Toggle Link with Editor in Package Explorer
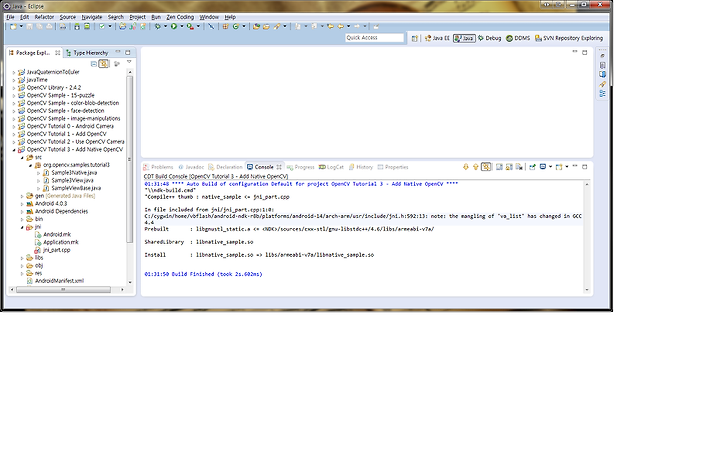 104,64
